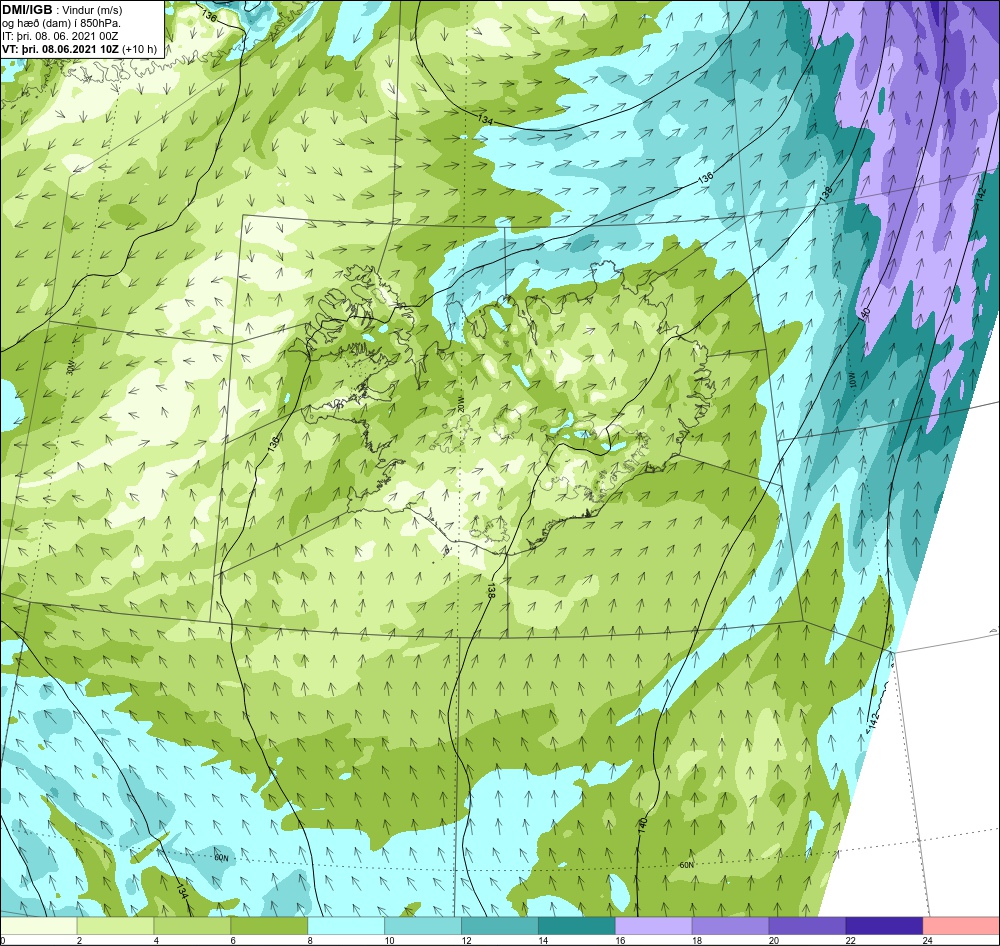
Task: Choose the 20–22 m/s violet swatch
Action: tap(807, 925)
